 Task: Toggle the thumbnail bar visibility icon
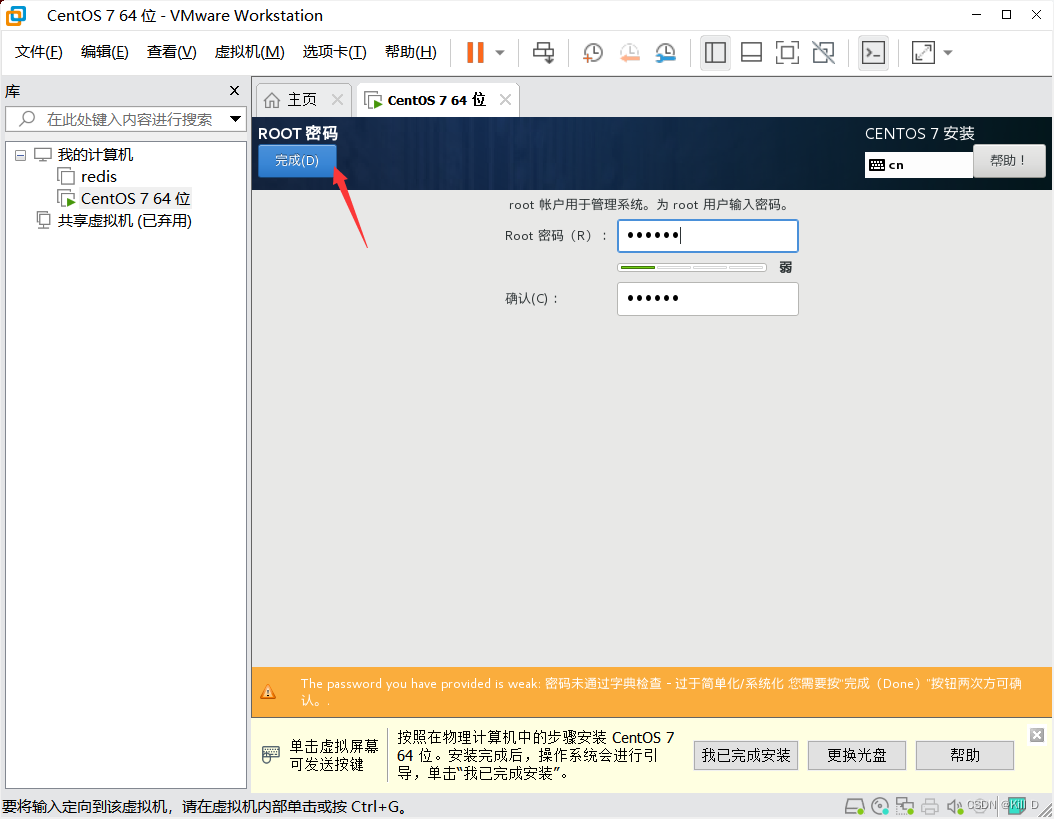coord(751,53)
